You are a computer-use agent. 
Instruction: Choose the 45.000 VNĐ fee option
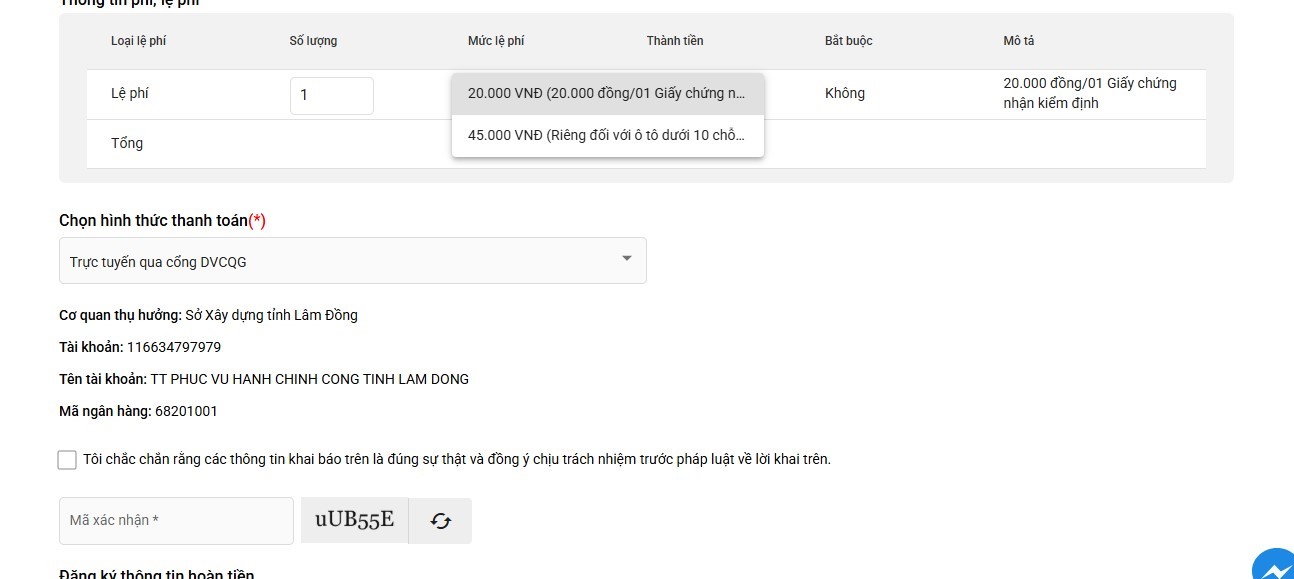[x=607, y=136]
